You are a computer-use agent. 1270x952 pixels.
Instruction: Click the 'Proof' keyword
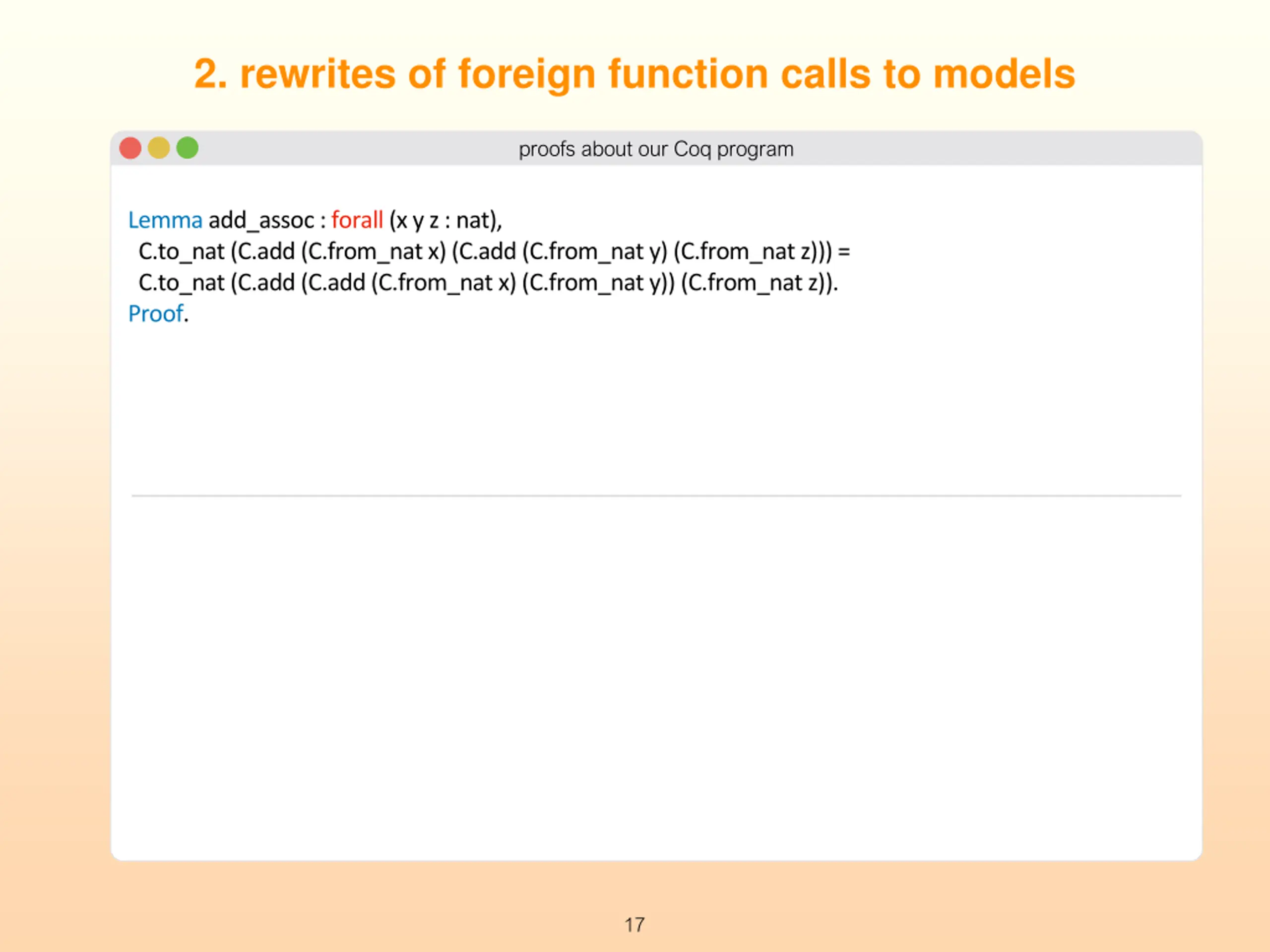[156, 314]
